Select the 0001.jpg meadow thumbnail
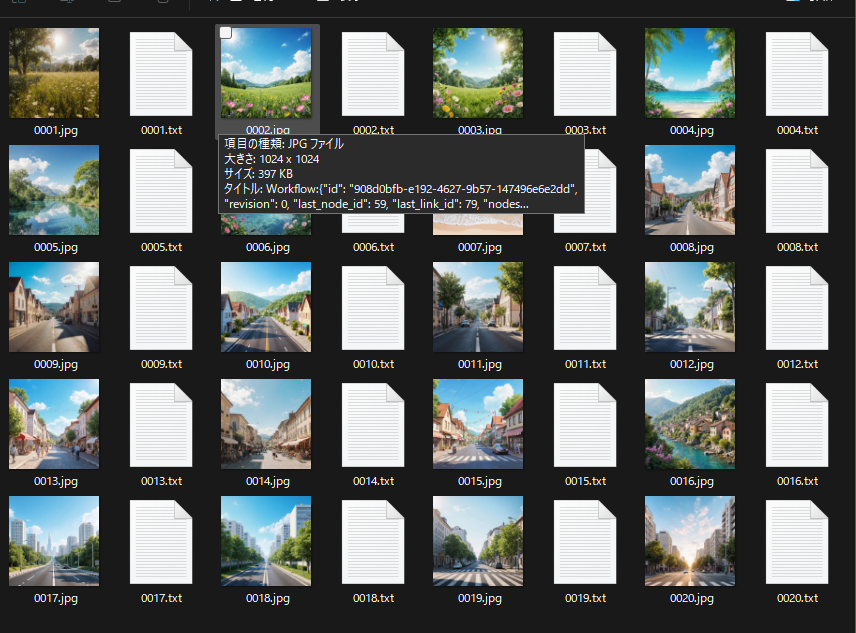 [x=54, y=73]
